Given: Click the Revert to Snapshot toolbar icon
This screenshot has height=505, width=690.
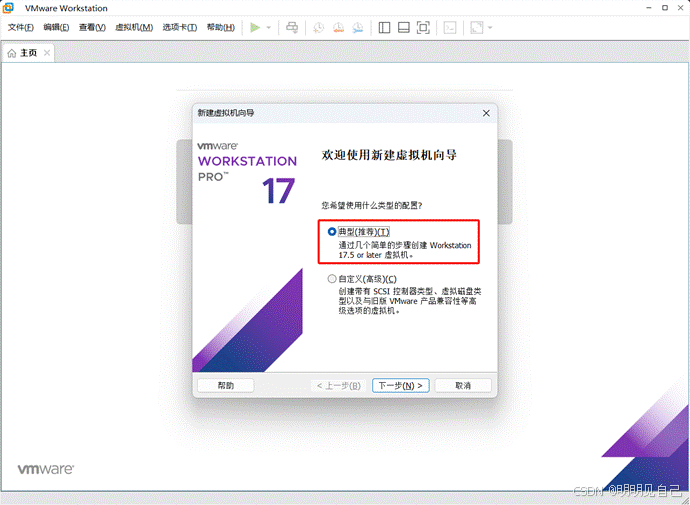Looking at the screenshot, I should click(338, 28).
